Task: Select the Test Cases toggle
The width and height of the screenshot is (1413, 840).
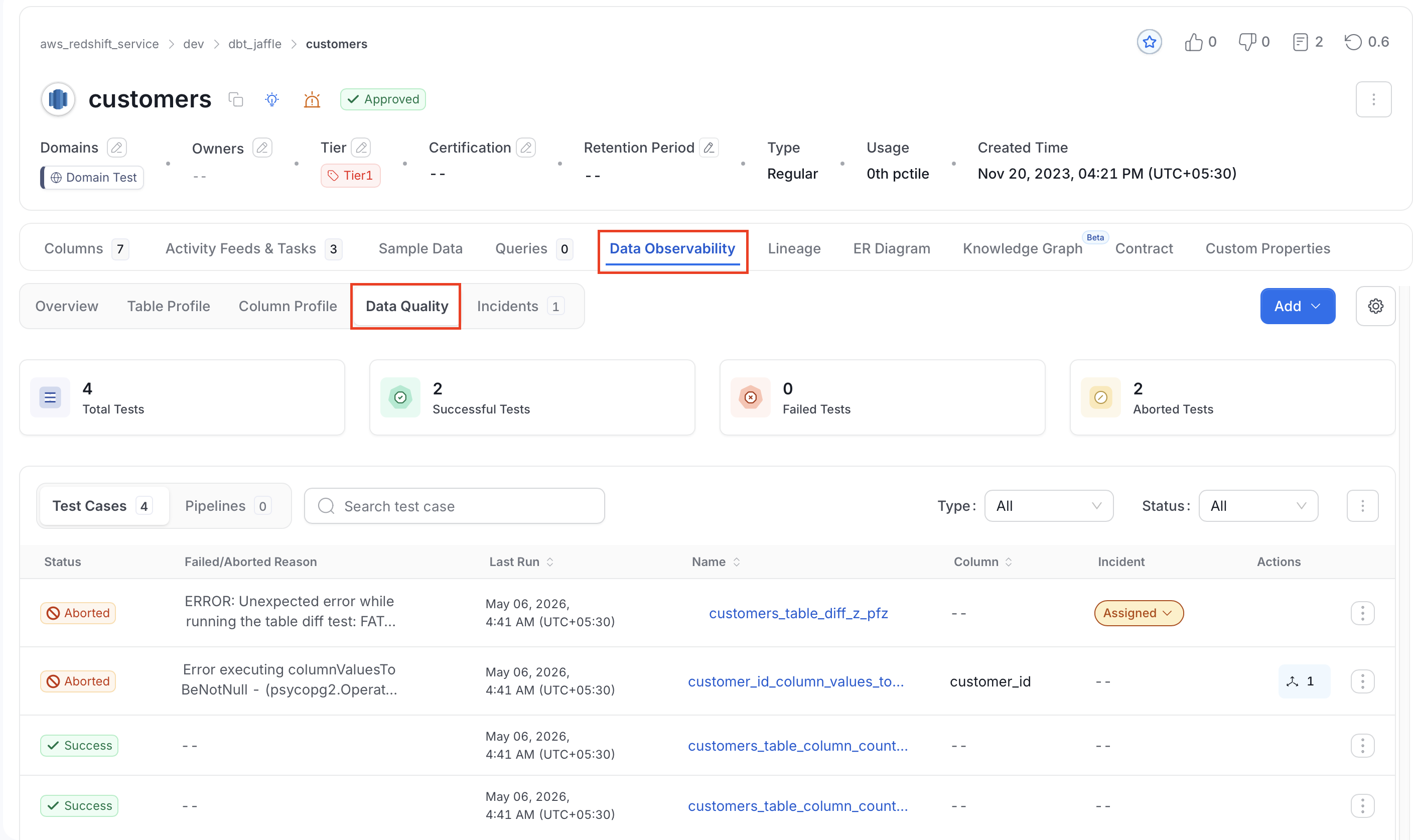Action: click(102, 506)
